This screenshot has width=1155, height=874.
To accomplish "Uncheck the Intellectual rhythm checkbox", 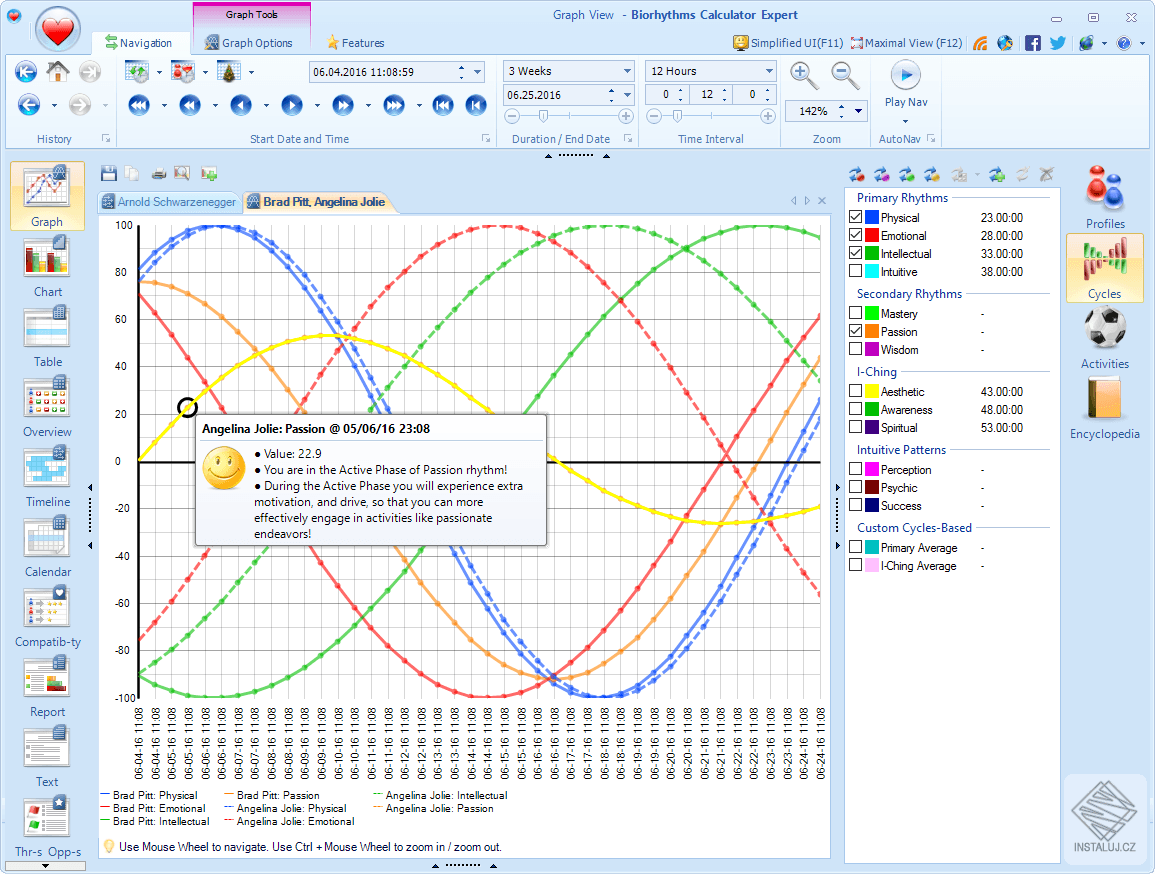I will (855, 253).
